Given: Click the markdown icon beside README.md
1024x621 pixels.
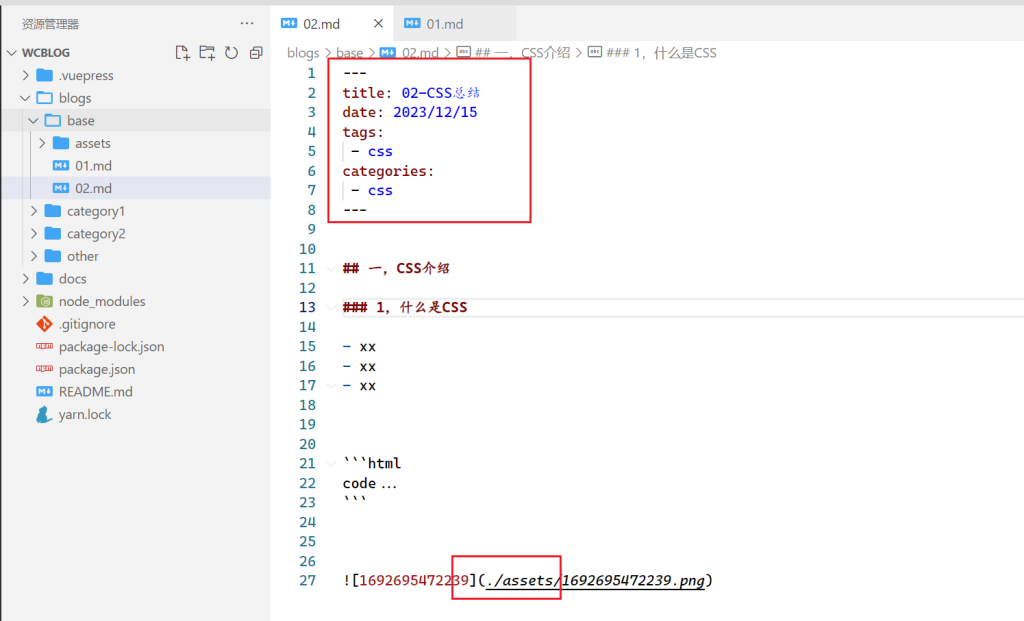Looking at the screenshot, I should 44,392.
